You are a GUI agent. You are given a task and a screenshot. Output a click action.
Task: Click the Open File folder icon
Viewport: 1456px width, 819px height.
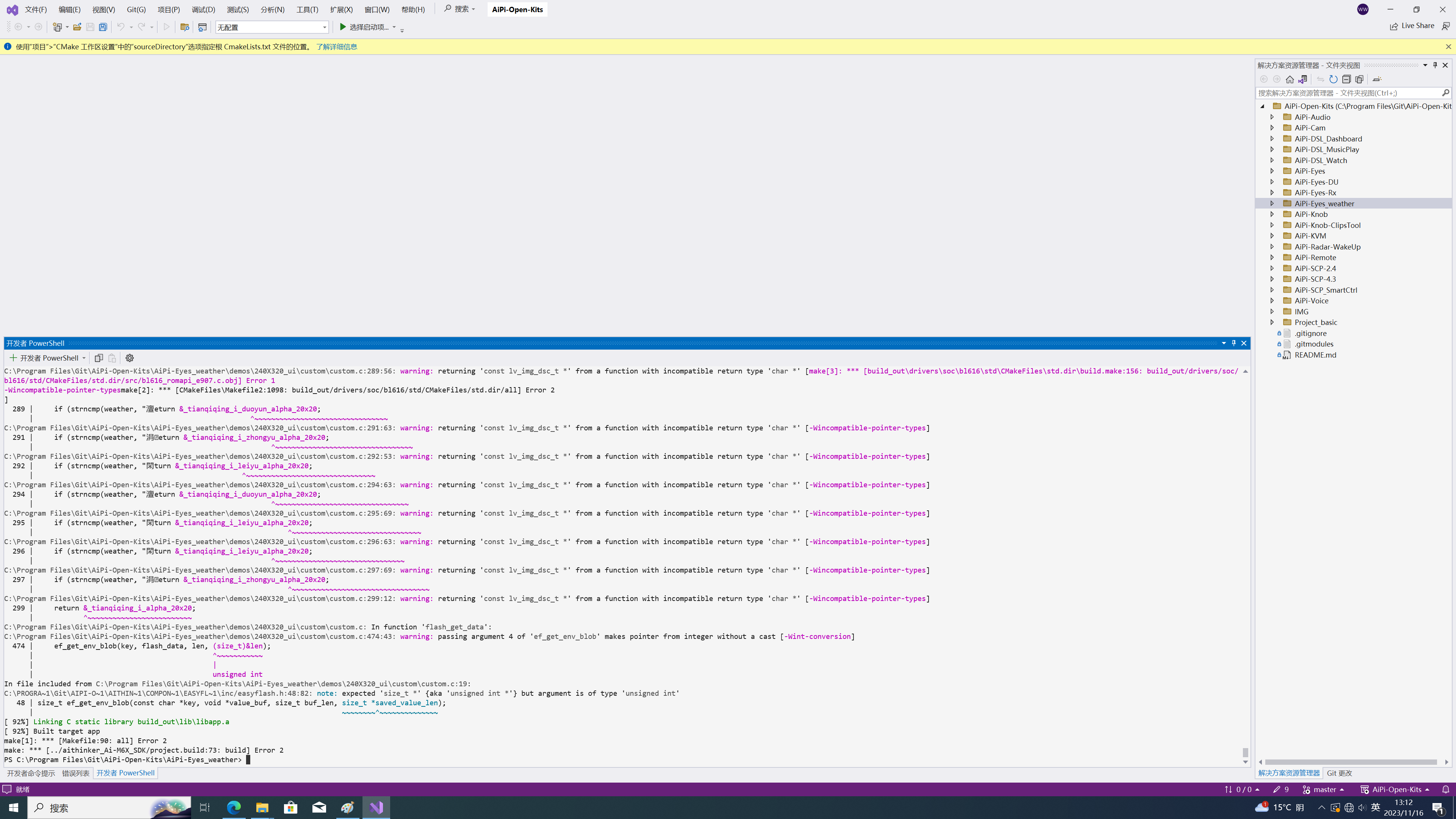coord(77,27)
